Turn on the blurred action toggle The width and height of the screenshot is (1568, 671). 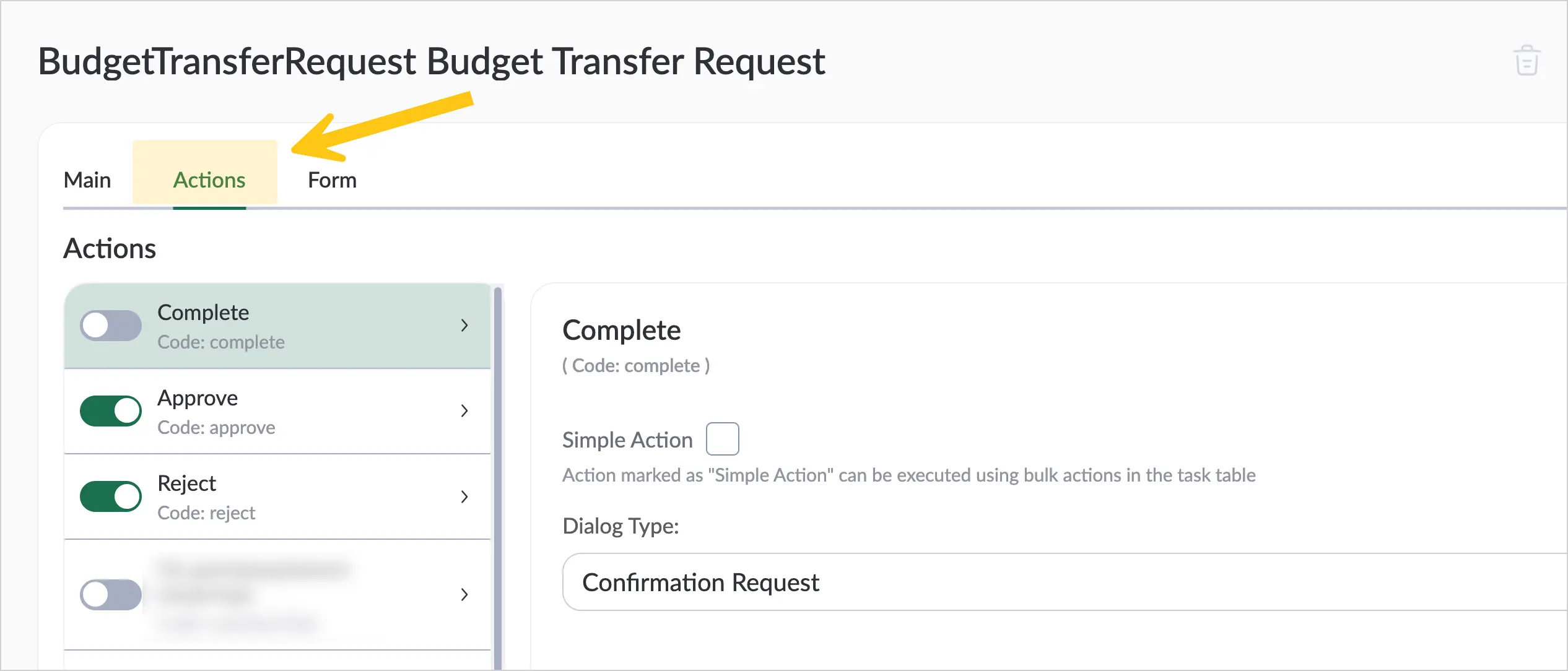pos(111,594)
